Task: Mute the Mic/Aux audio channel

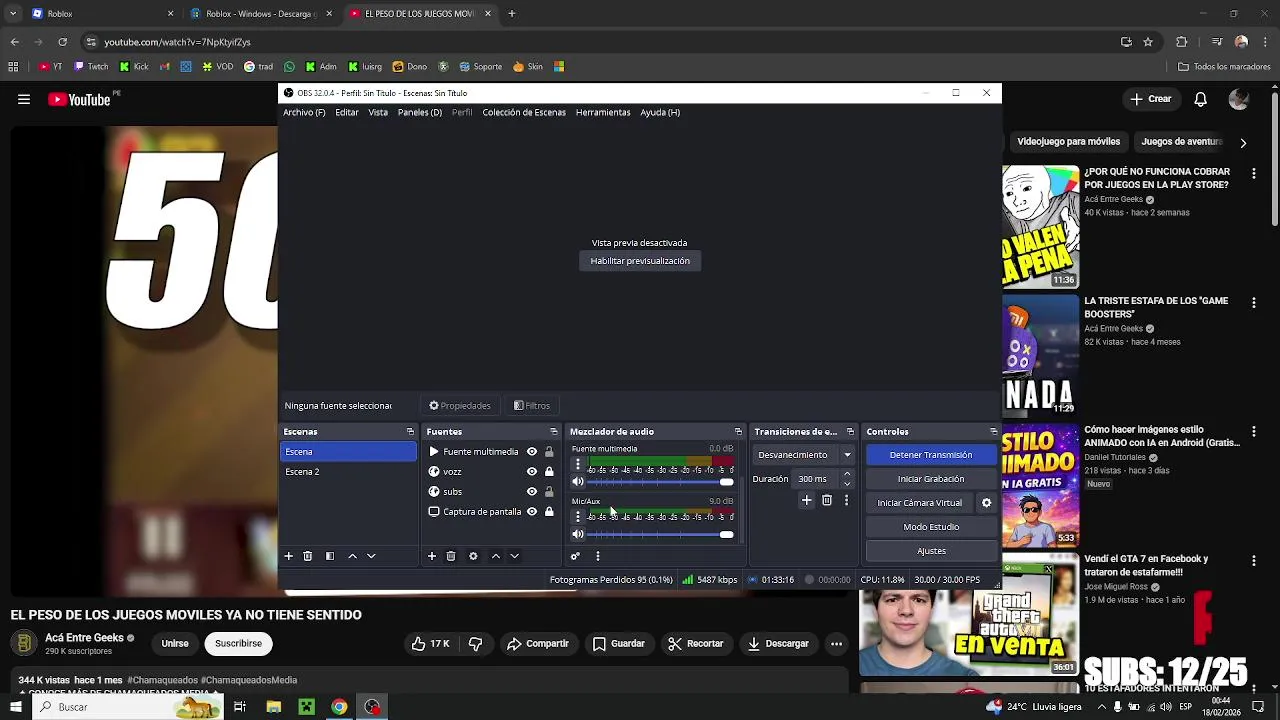Action: coord(577,534)
